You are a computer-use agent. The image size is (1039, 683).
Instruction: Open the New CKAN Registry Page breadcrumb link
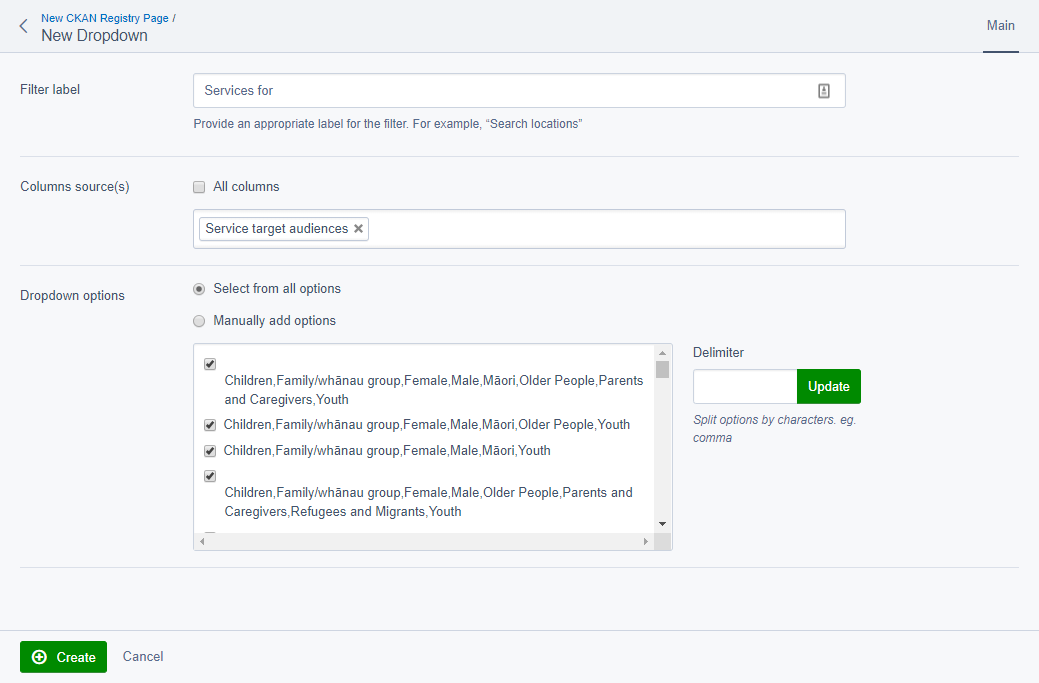105,17
